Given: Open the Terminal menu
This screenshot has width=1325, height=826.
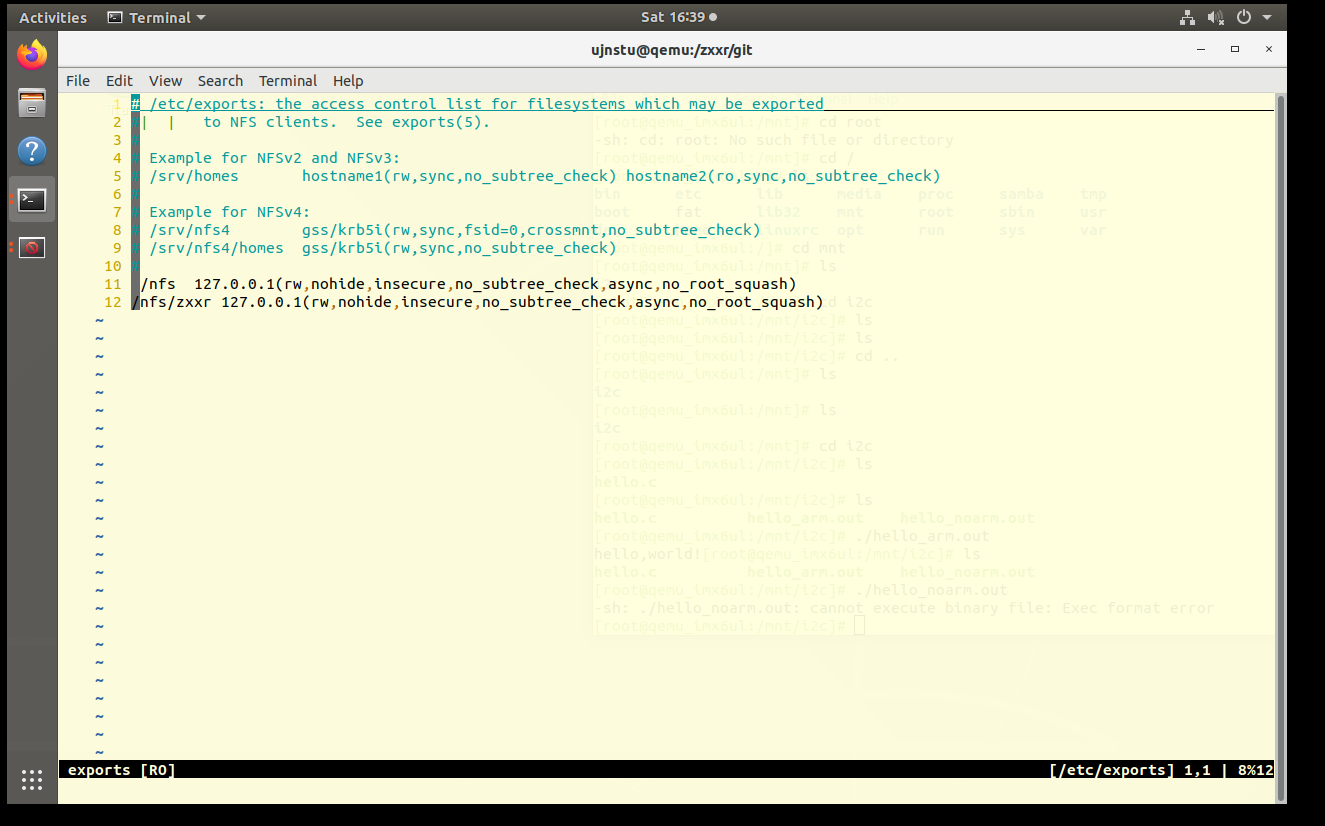Looking at the screenshot, I should click(x=288, y=81).
